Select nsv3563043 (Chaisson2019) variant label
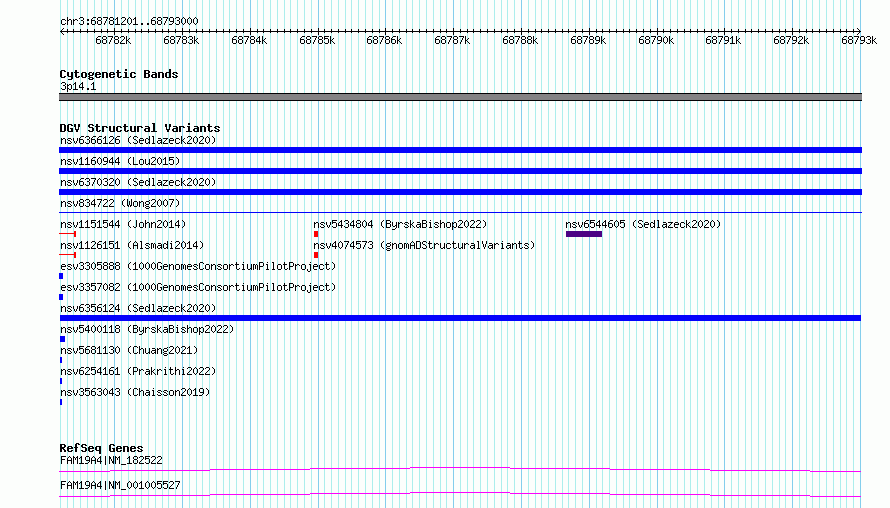890x508 pixels. 135,392
